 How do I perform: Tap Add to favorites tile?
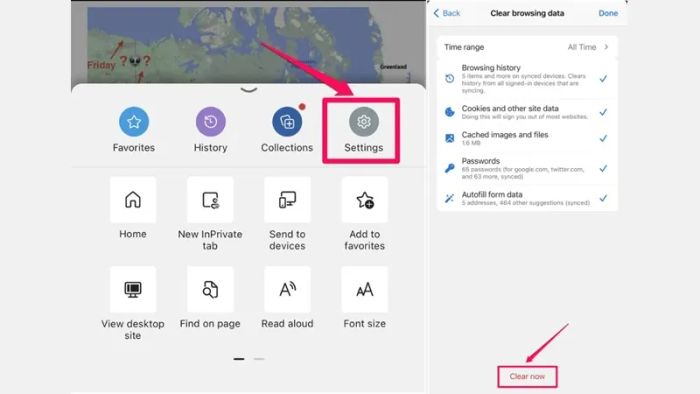click(x=364, y=200)
